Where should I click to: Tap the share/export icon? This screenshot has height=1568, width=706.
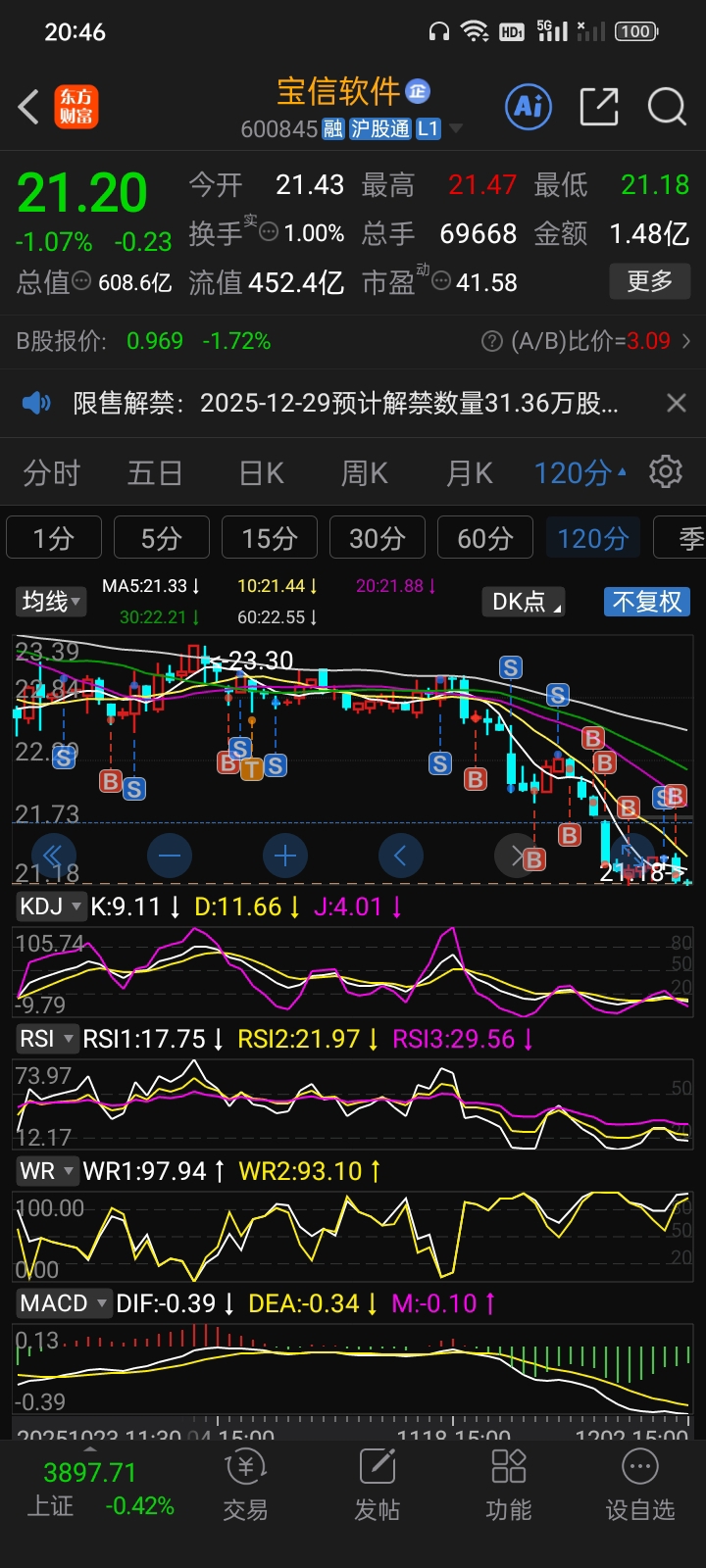click(x=599, y=106)
